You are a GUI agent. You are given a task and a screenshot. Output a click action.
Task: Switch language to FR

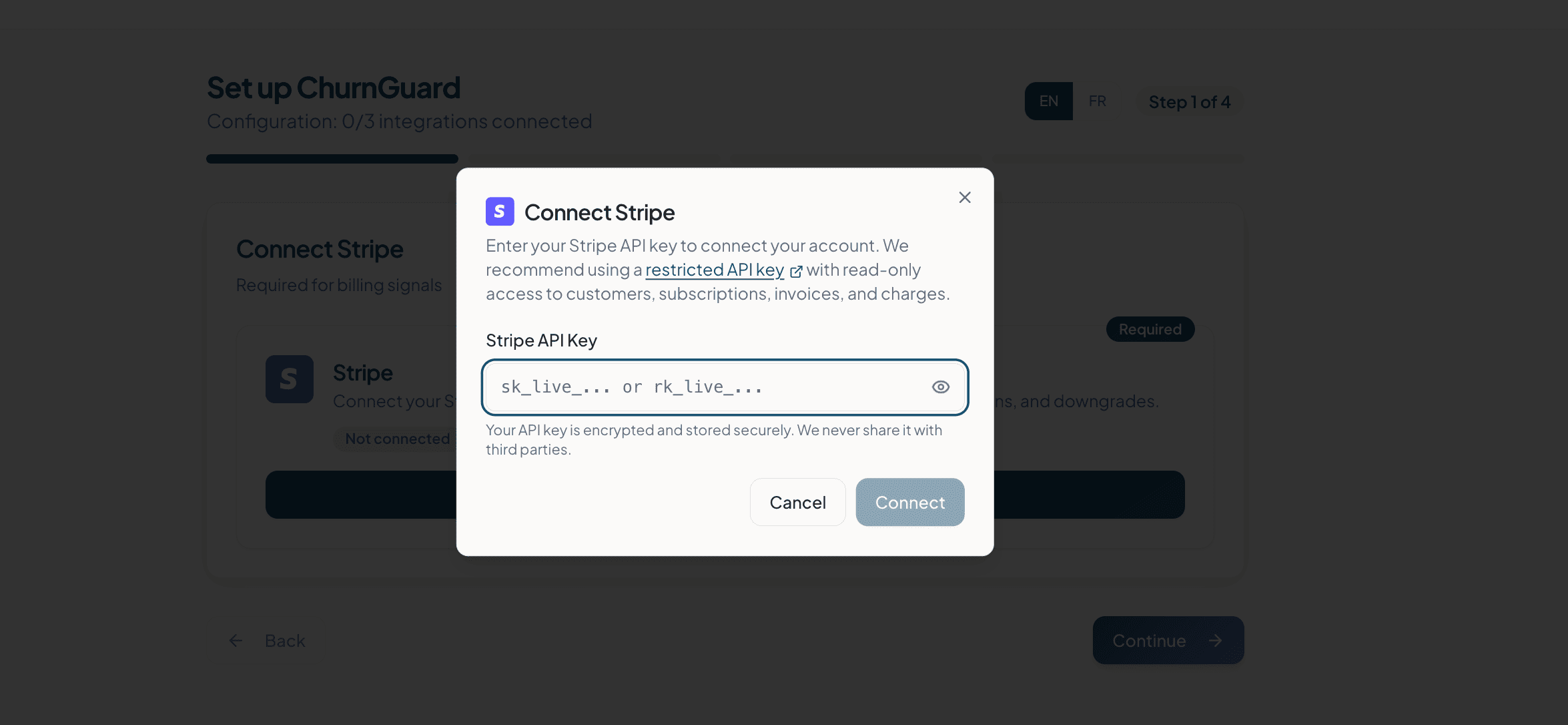1097,101
